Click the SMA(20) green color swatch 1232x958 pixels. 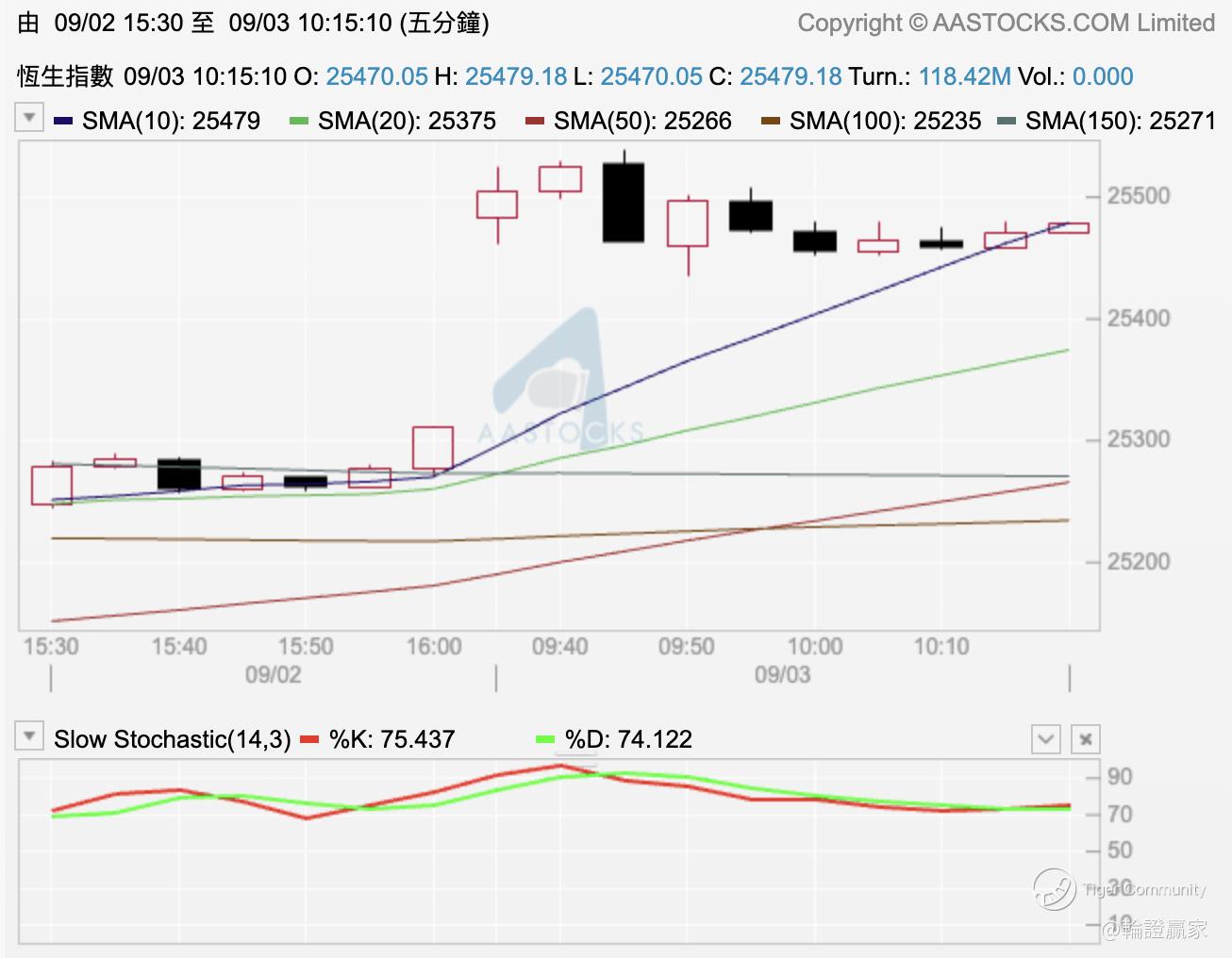pos(299,121)
